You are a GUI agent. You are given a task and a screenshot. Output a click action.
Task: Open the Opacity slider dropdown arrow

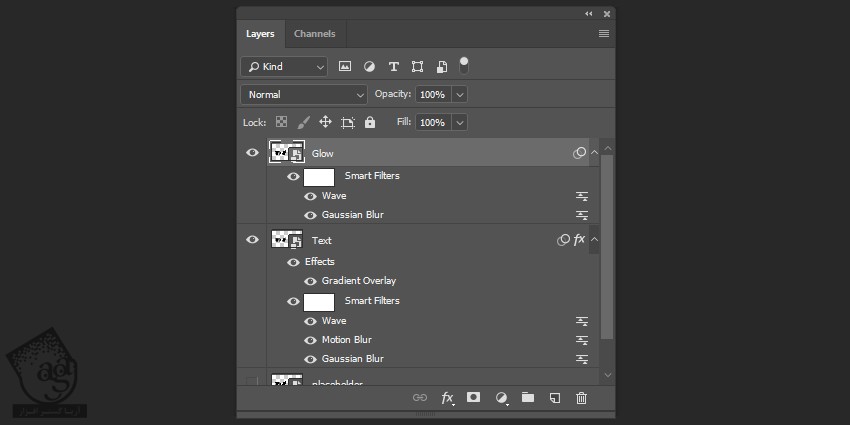[x=459, y=94]
